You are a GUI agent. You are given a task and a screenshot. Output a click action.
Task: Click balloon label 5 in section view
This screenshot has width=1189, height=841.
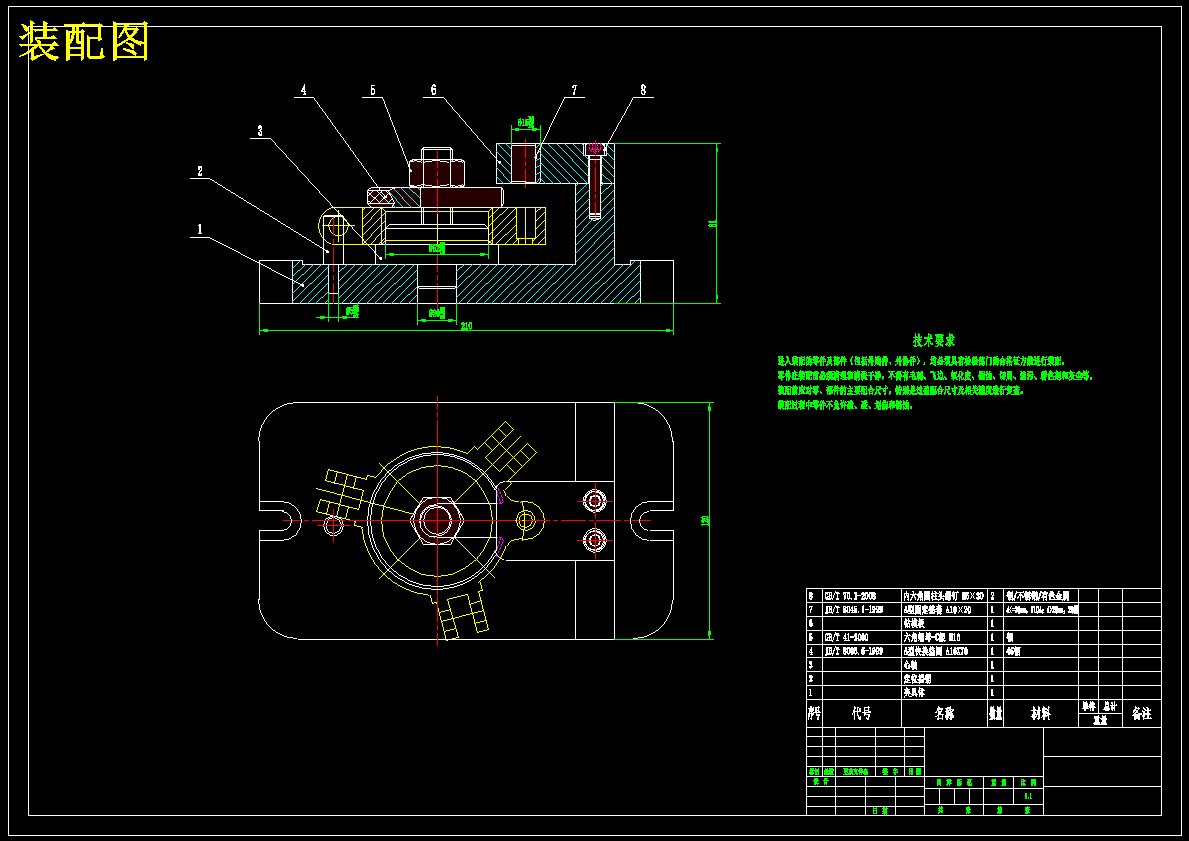pos(372,90)
